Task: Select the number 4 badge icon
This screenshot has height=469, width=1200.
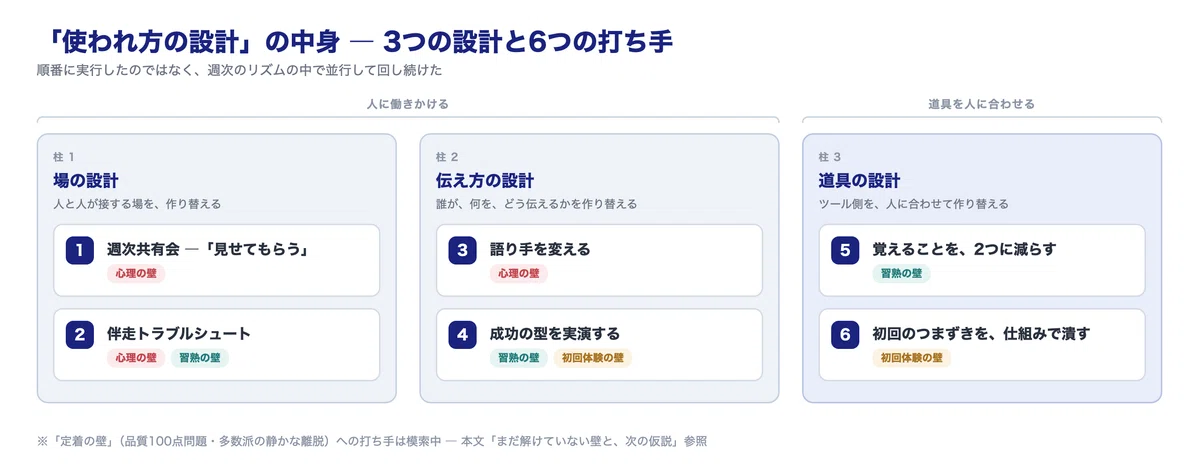Action: pyautogui.click(x=462, y=334)
